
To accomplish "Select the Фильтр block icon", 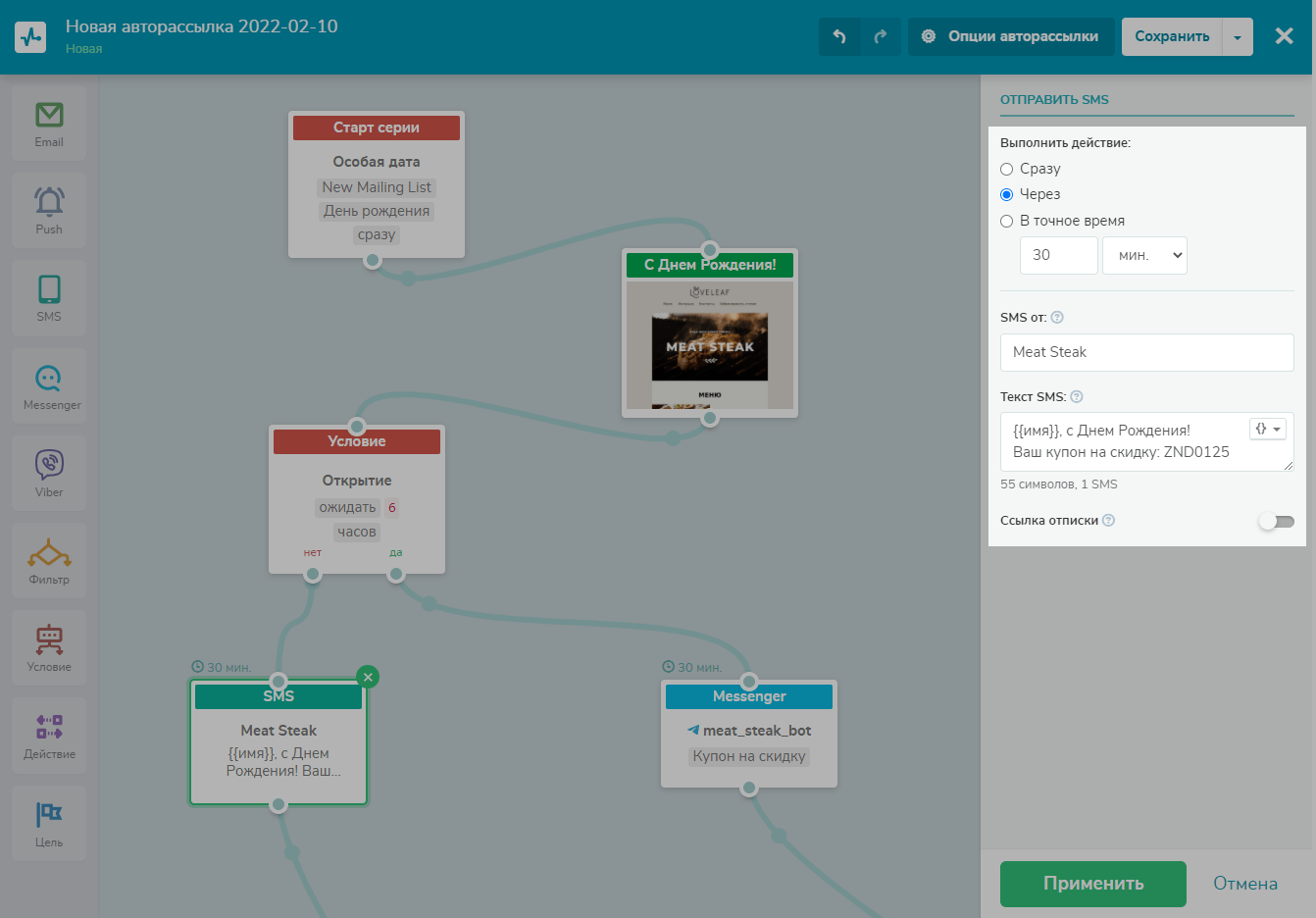I will (x=49, y=560).
